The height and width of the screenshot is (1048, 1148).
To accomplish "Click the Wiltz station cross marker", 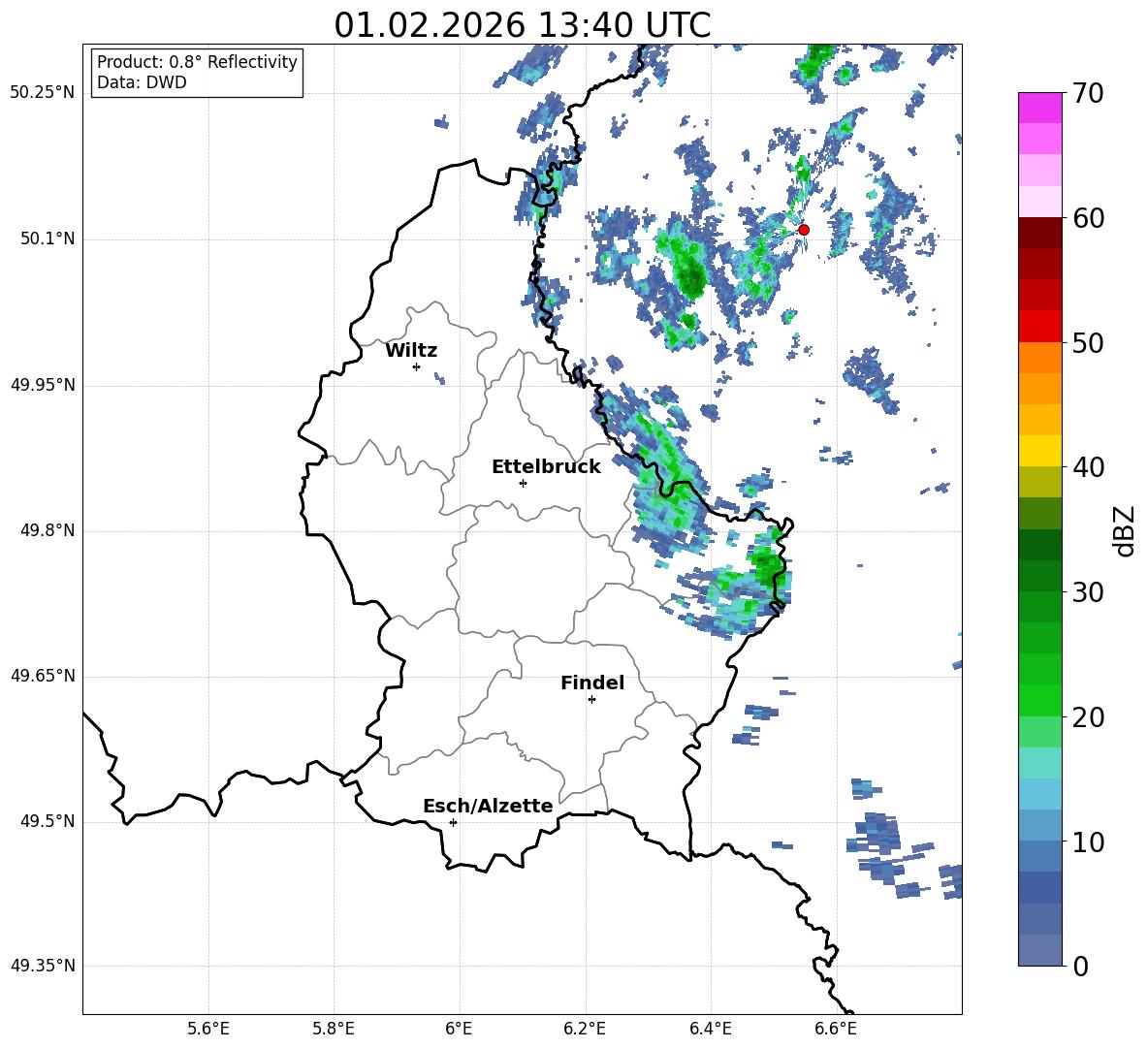I will pyautogui.click(x=417, y=366).
